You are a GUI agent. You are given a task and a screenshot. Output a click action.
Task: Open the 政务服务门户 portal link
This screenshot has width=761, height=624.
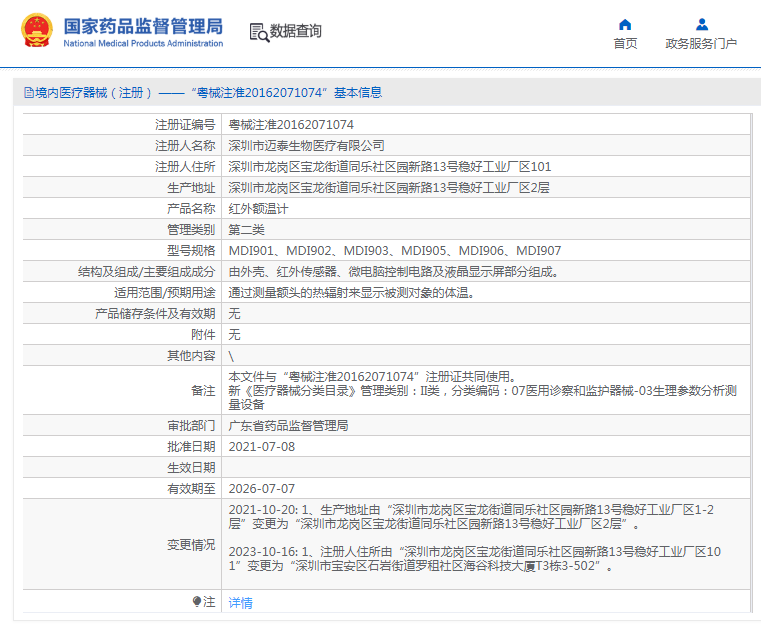tap(701, 43)
